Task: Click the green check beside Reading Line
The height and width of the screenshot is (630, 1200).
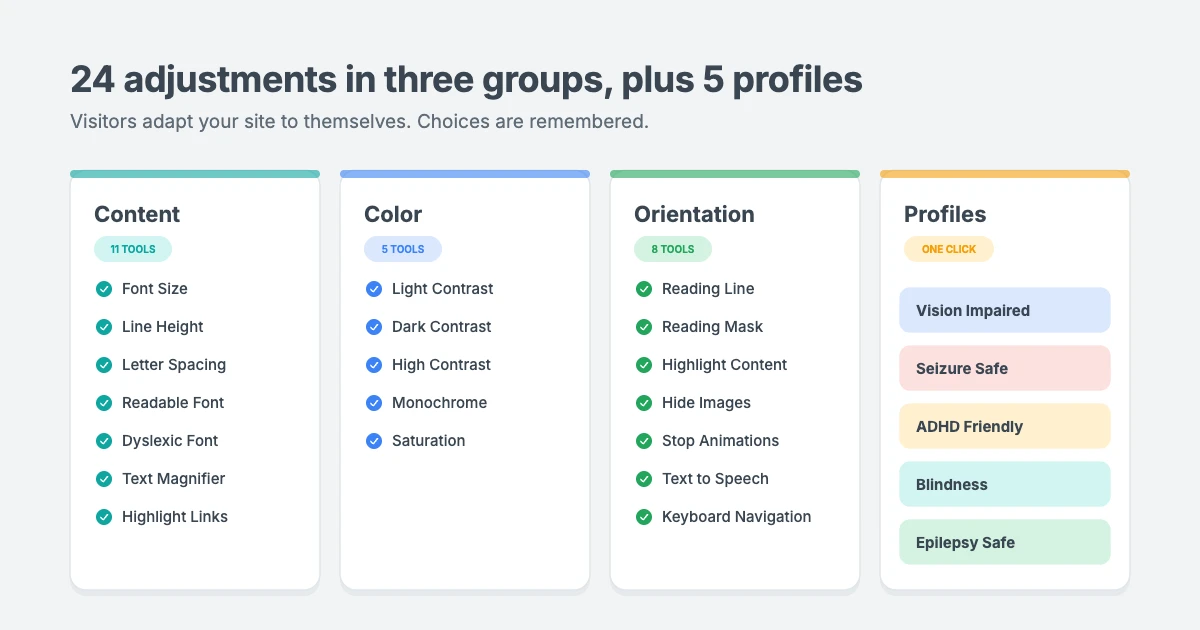Action: [644, 289]
